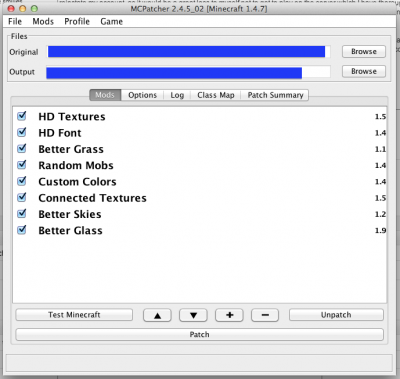Screen dimensions: 400x379
Task: Click the Test Minecraft button
Action: click(x=74, y=315)
